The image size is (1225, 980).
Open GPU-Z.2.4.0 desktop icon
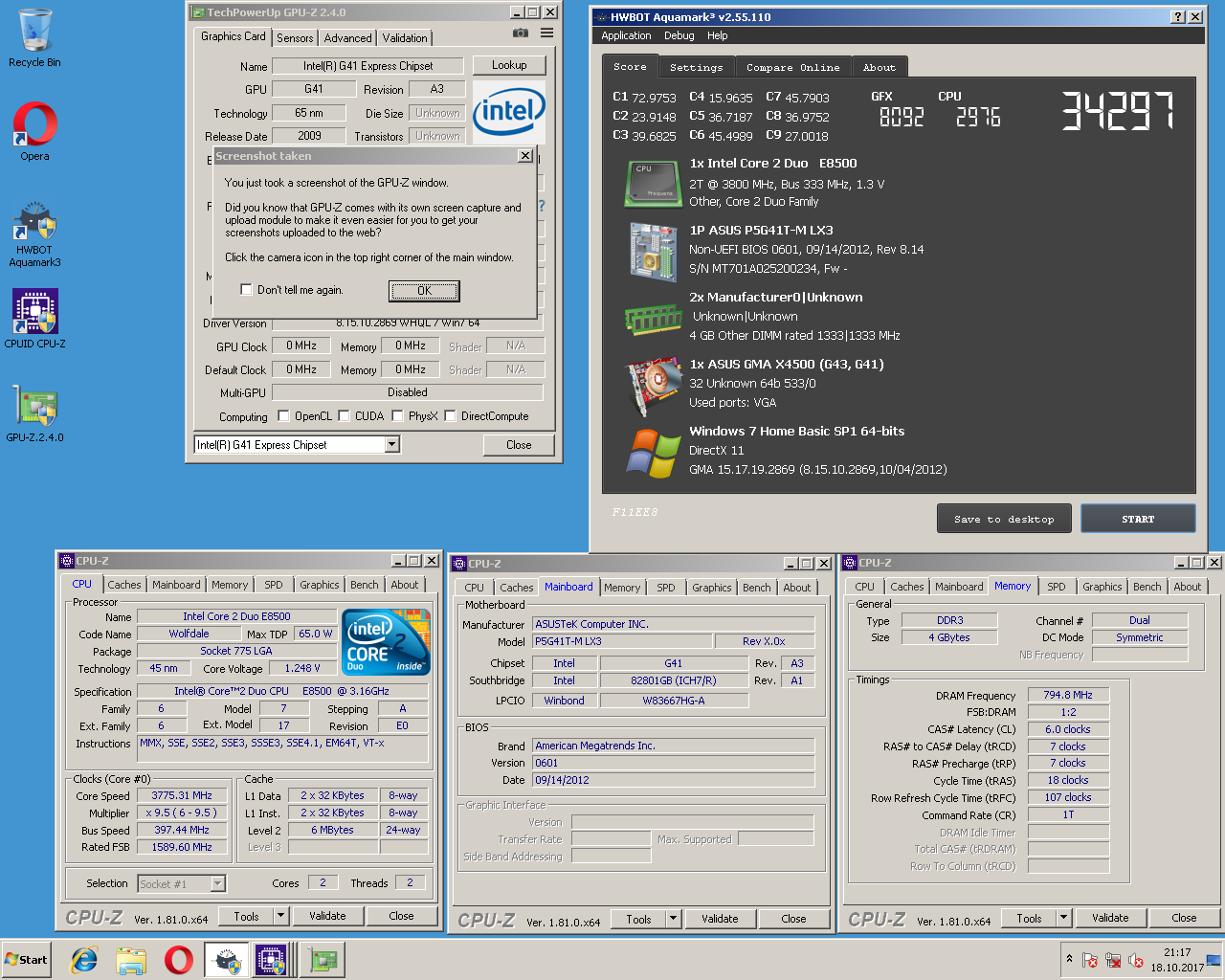34,413
